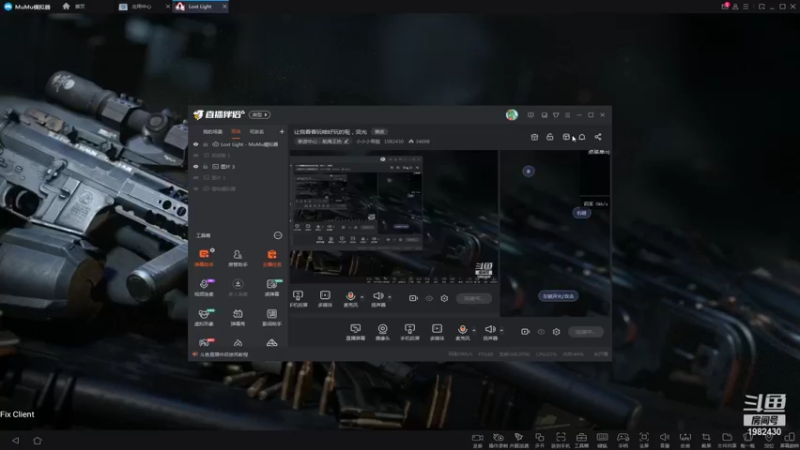The height and width of the screenshot is (450, 800).
Task: Open the message icon in companion title bar
Action: click(531, 115)
